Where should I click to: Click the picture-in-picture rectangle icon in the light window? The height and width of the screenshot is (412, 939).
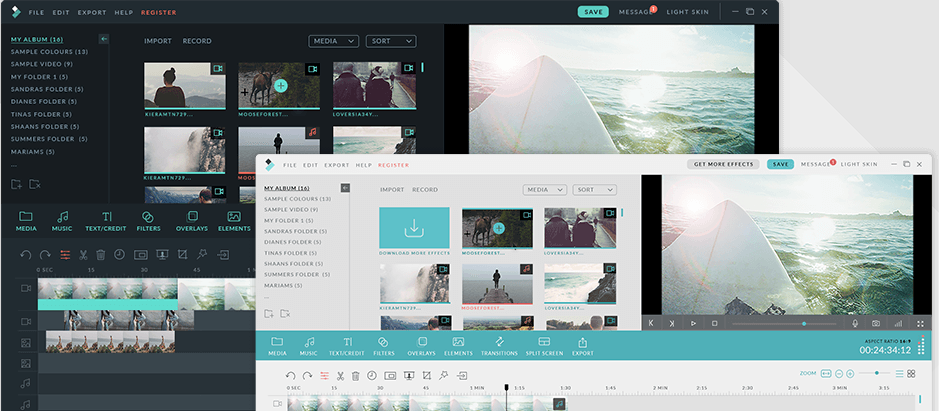click(x=390, y=376)
